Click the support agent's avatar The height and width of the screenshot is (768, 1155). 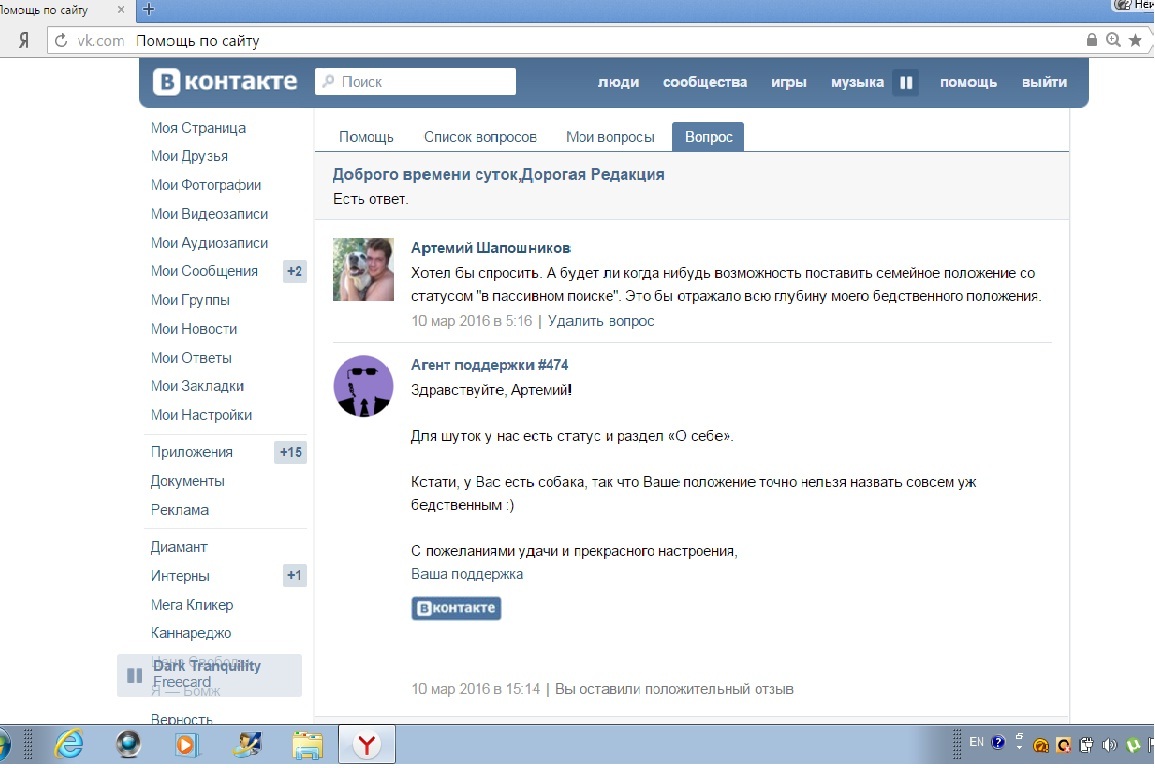(362, 386)
